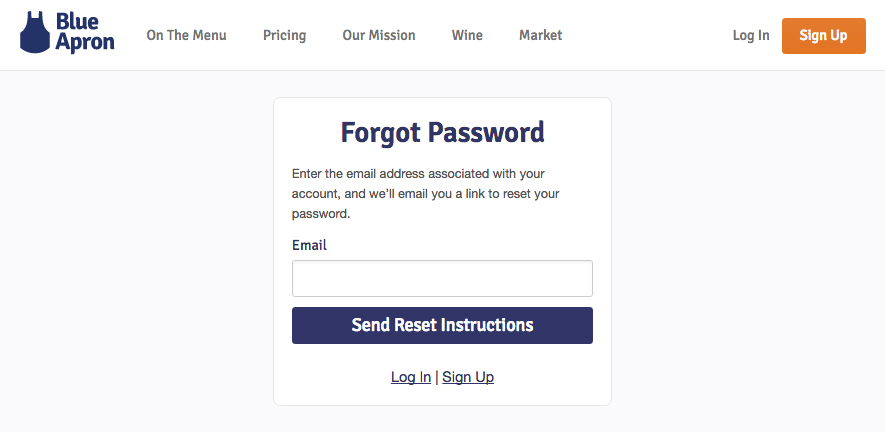Click the Blue Apron wordmark text
This screenshot has width=885, height=432.
coord(85,33)
